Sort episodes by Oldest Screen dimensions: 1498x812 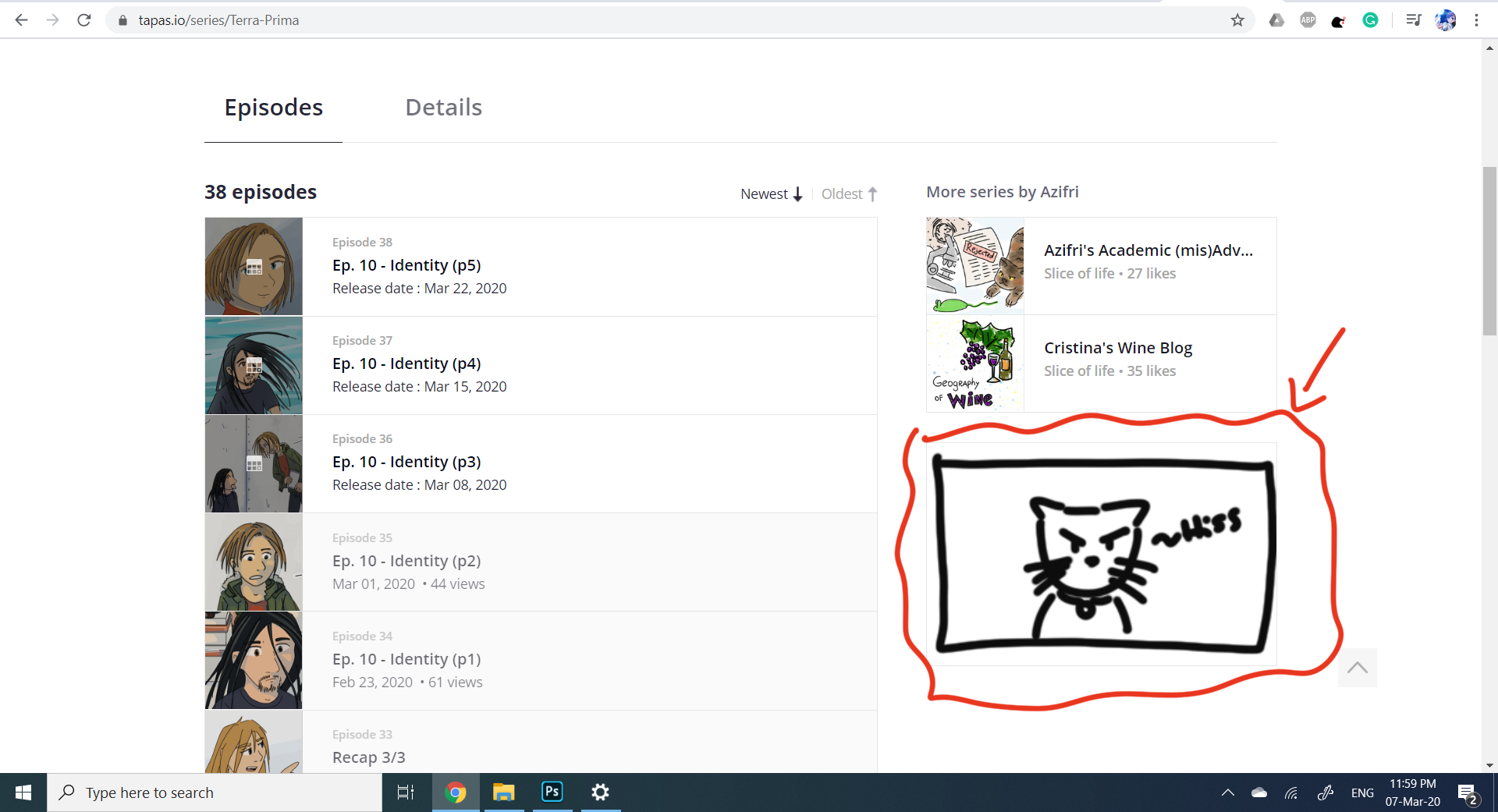click(x=849, y=194)
